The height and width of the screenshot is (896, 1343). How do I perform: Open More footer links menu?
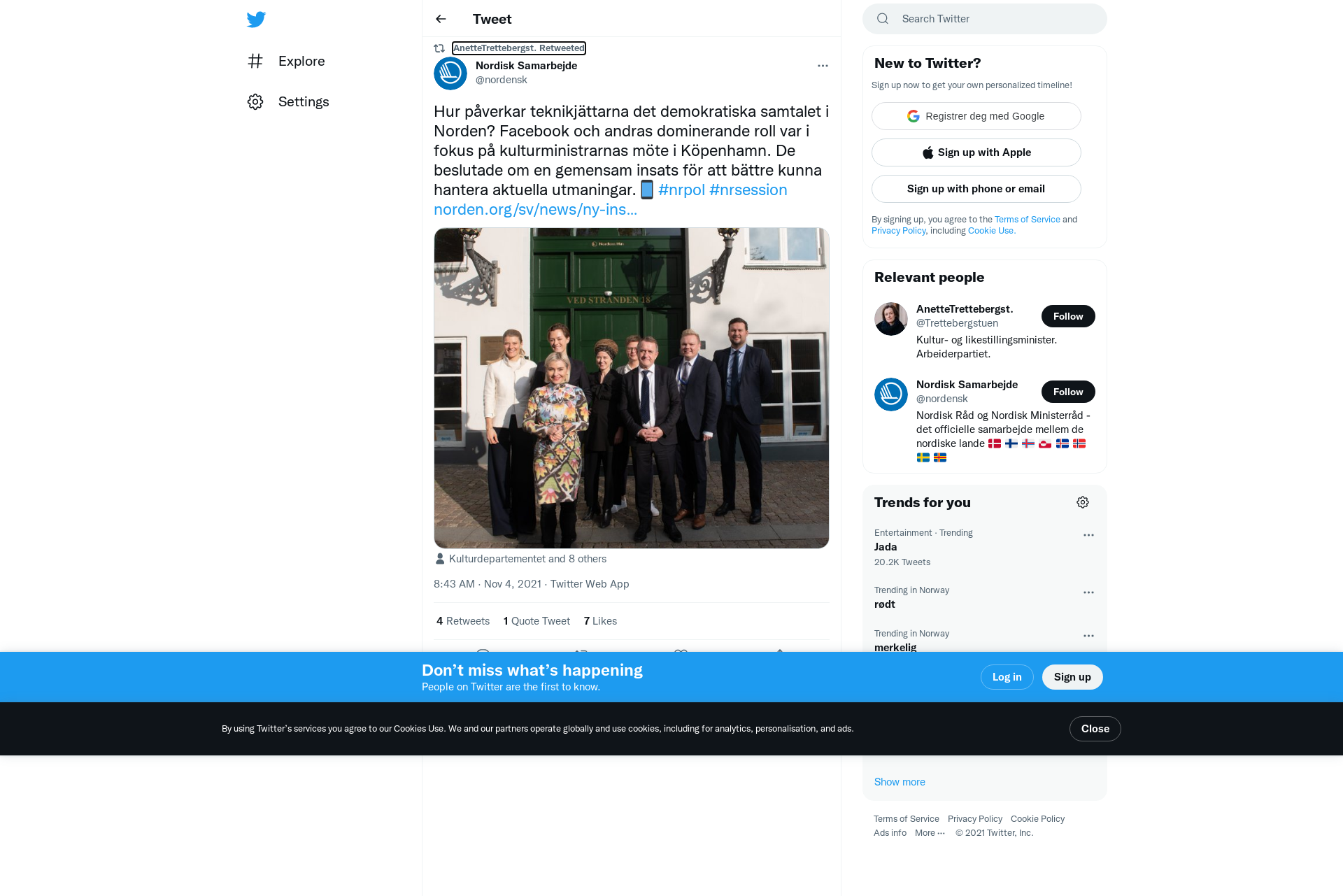(930, 833)
